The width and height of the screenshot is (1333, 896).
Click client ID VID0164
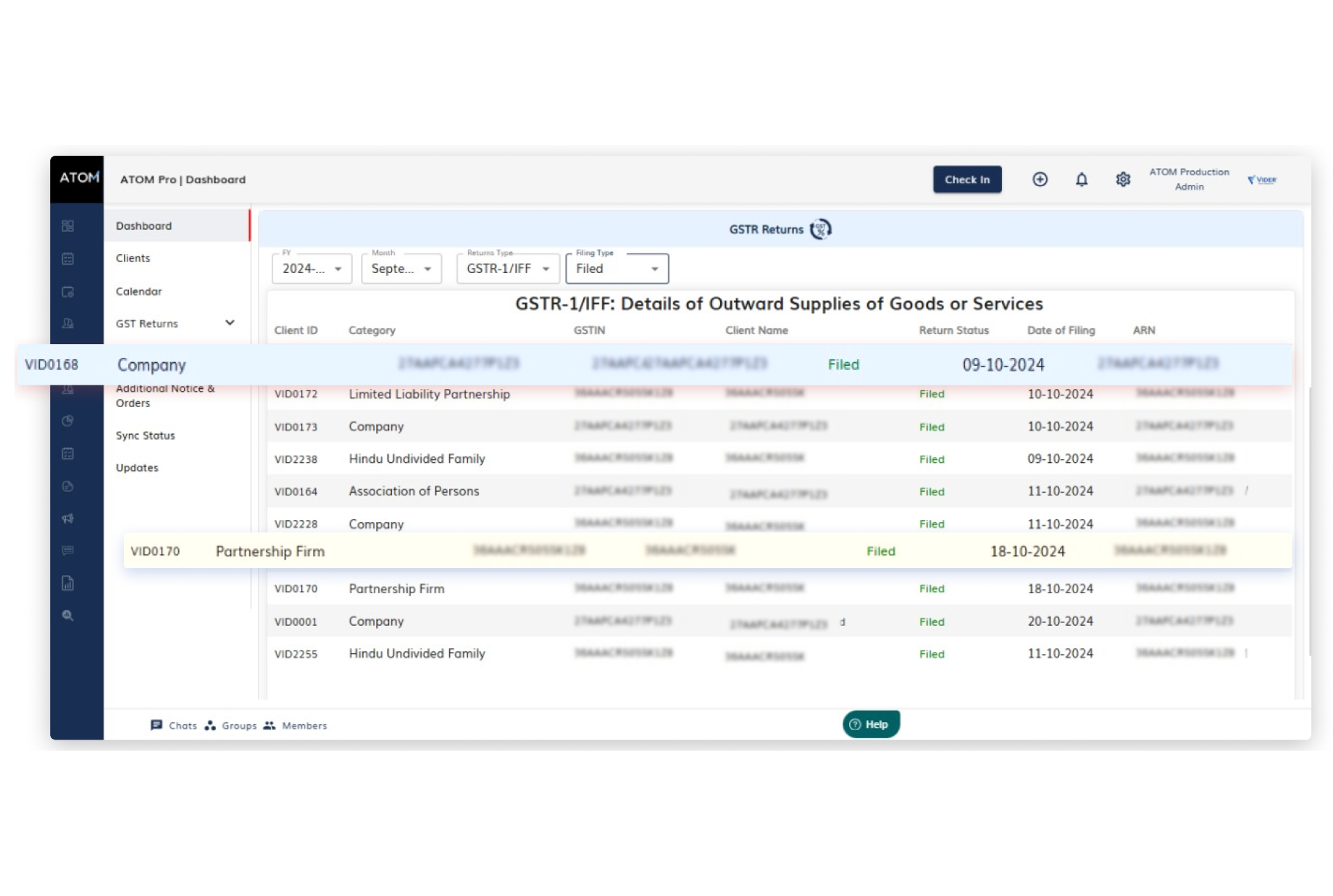[x=296, y=492]
